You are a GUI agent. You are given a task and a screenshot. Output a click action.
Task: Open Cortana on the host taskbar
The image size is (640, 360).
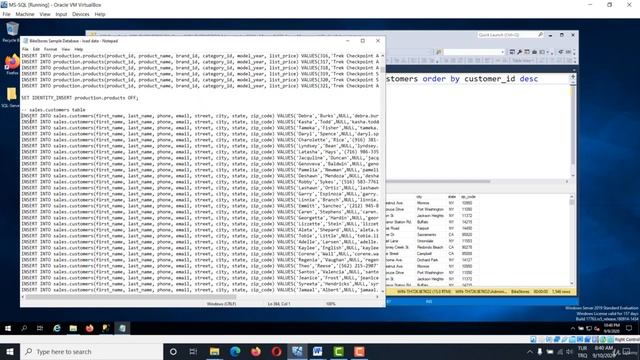173,351
